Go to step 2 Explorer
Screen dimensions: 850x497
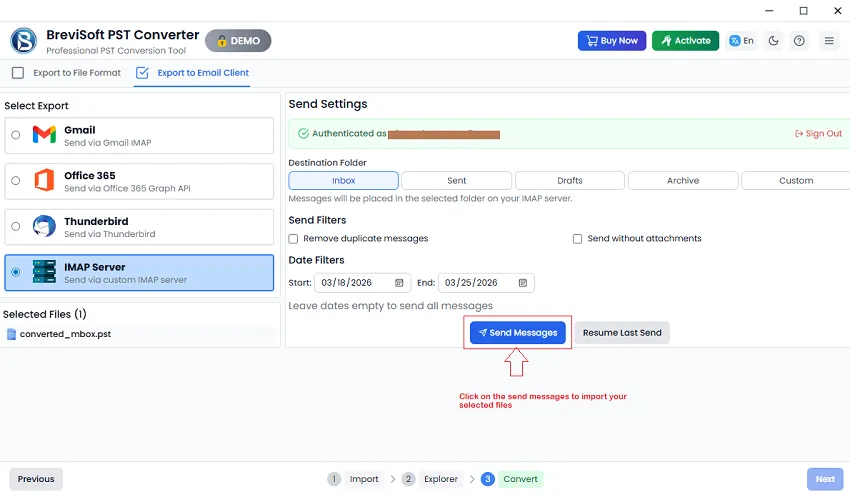click(433, 479)
